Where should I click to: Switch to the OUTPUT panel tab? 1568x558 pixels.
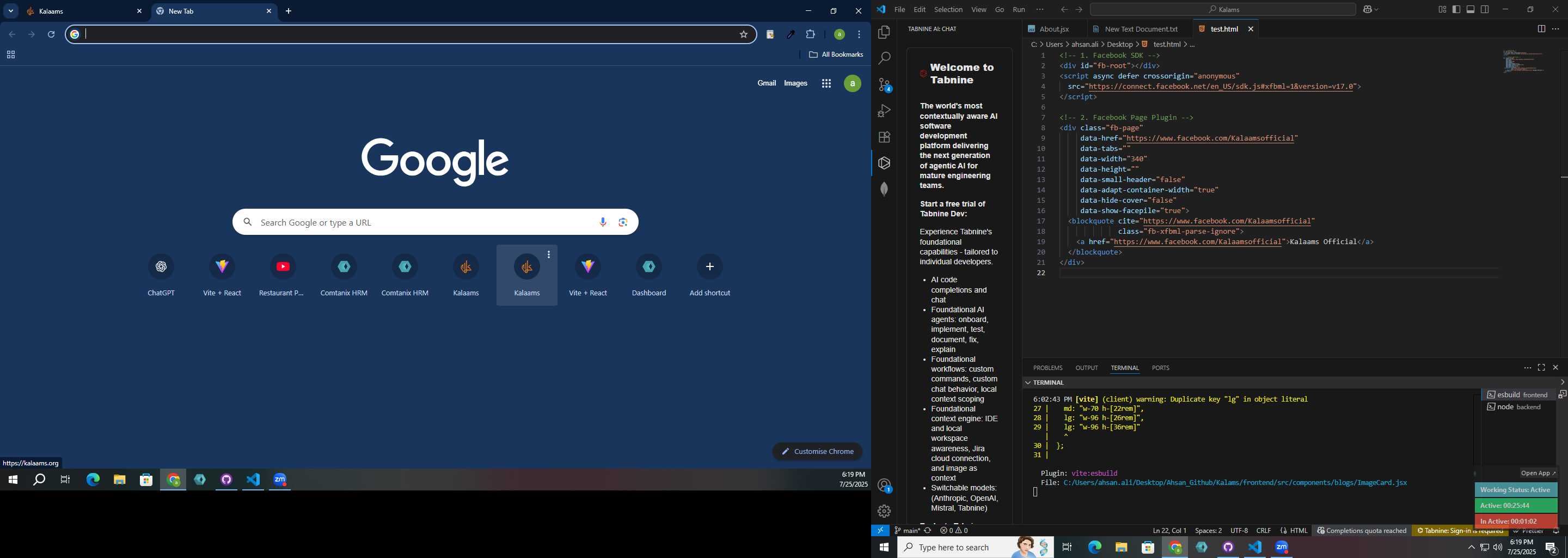click(1087, 368)
